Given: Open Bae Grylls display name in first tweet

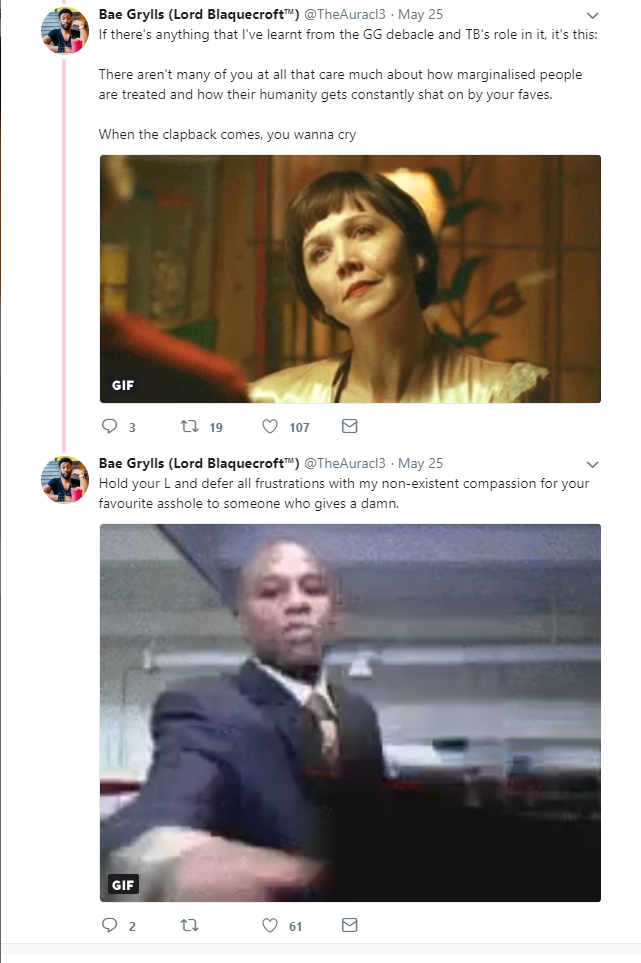Looking at the screenshot, I should (199, 14).
